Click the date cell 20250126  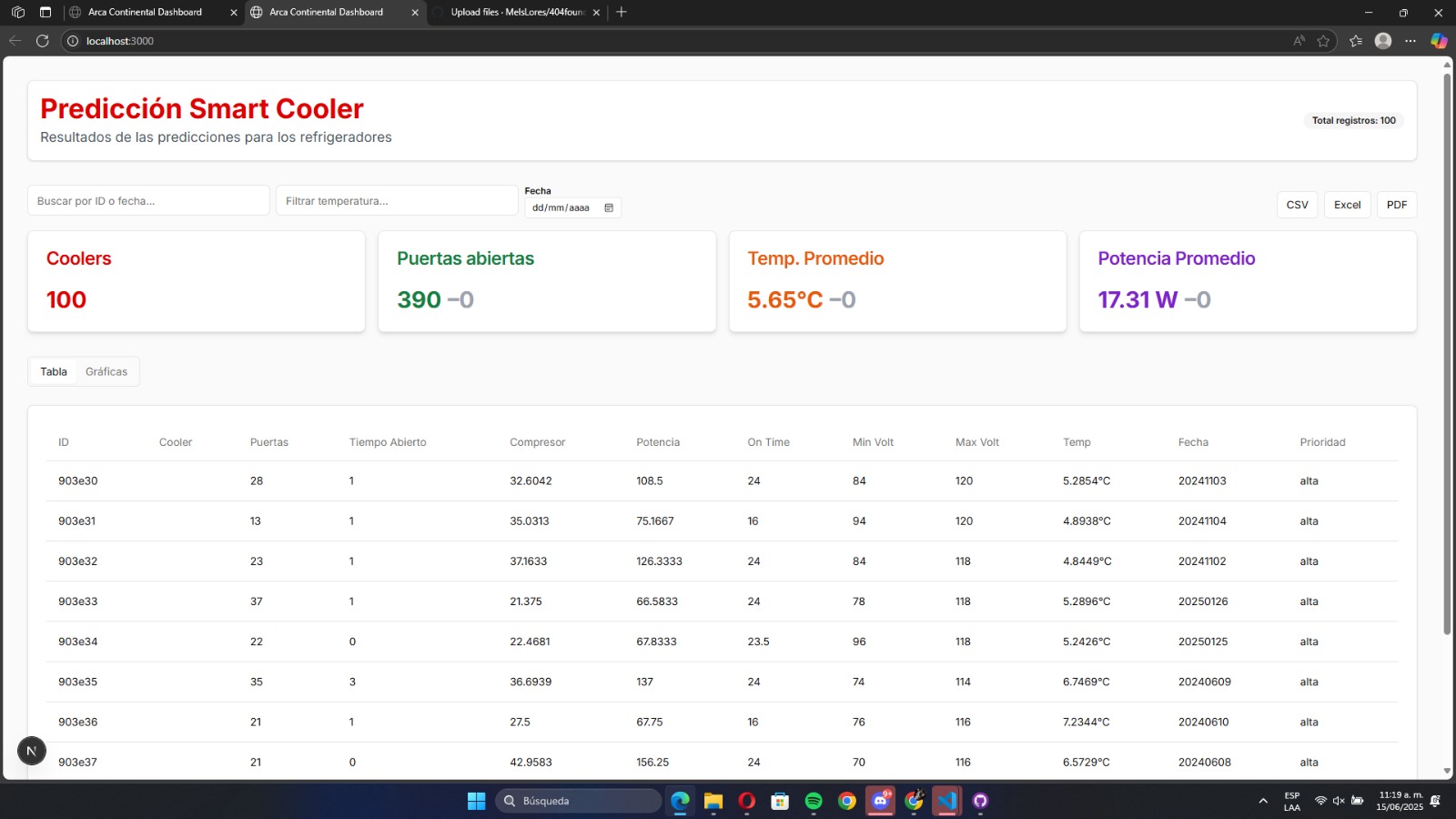(x=1203, y=602)
